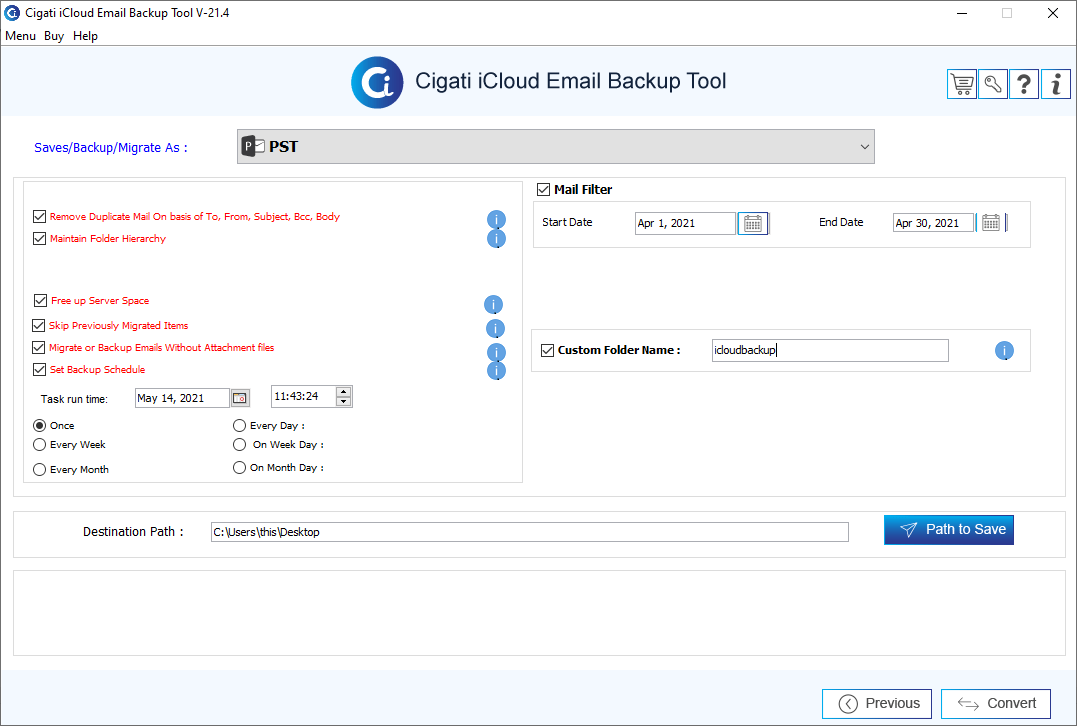Choose the On Week Day option
The height and width of the screenshot is (726, 1077).
point(239,445)
